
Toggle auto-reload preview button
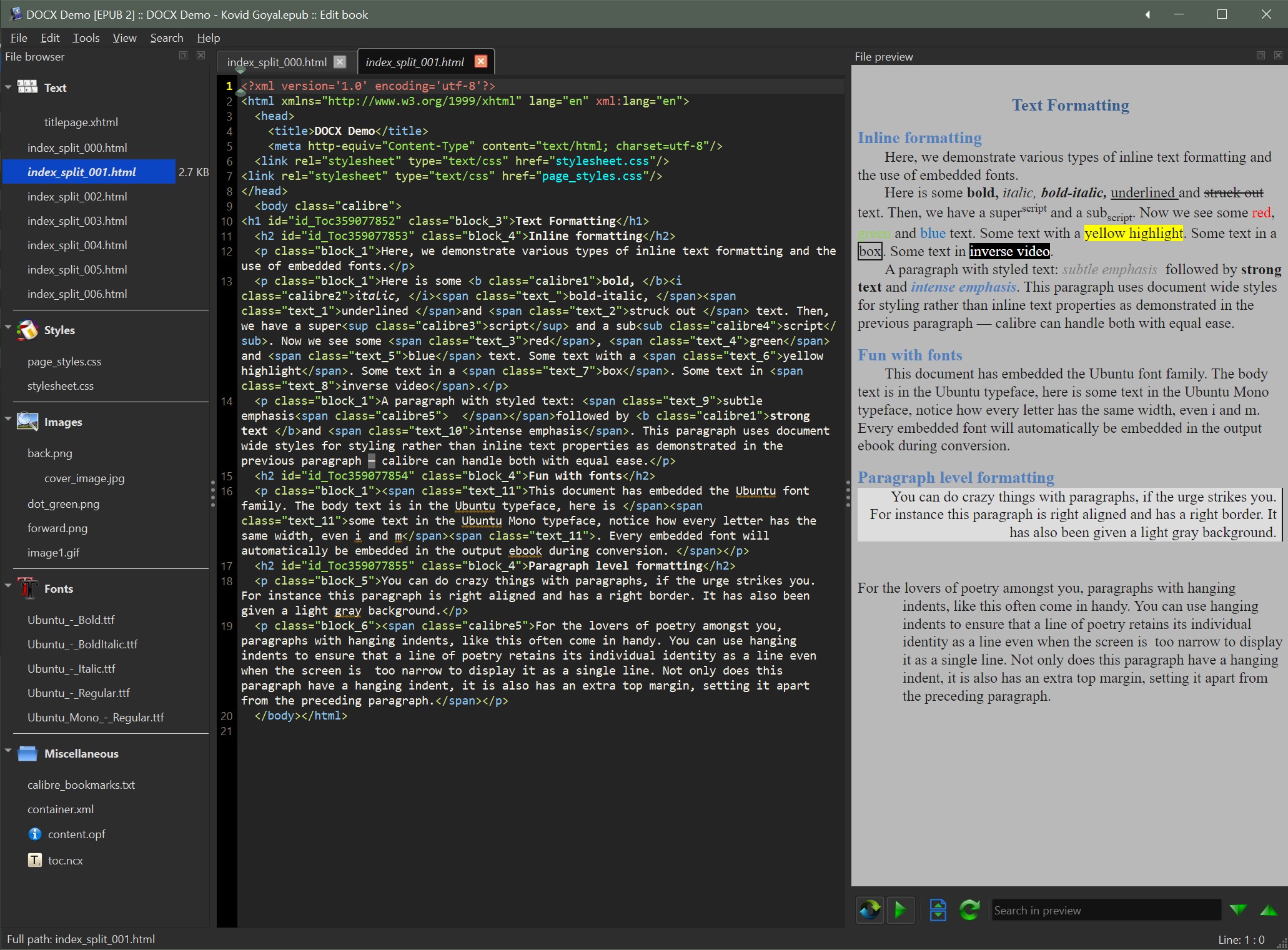click(x=870, y=910)
